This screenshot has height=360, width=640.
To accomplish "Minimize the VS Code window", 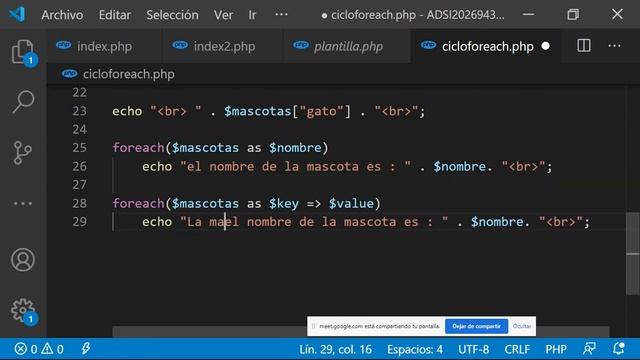I will pyautogui.click(x=528, y=15).
